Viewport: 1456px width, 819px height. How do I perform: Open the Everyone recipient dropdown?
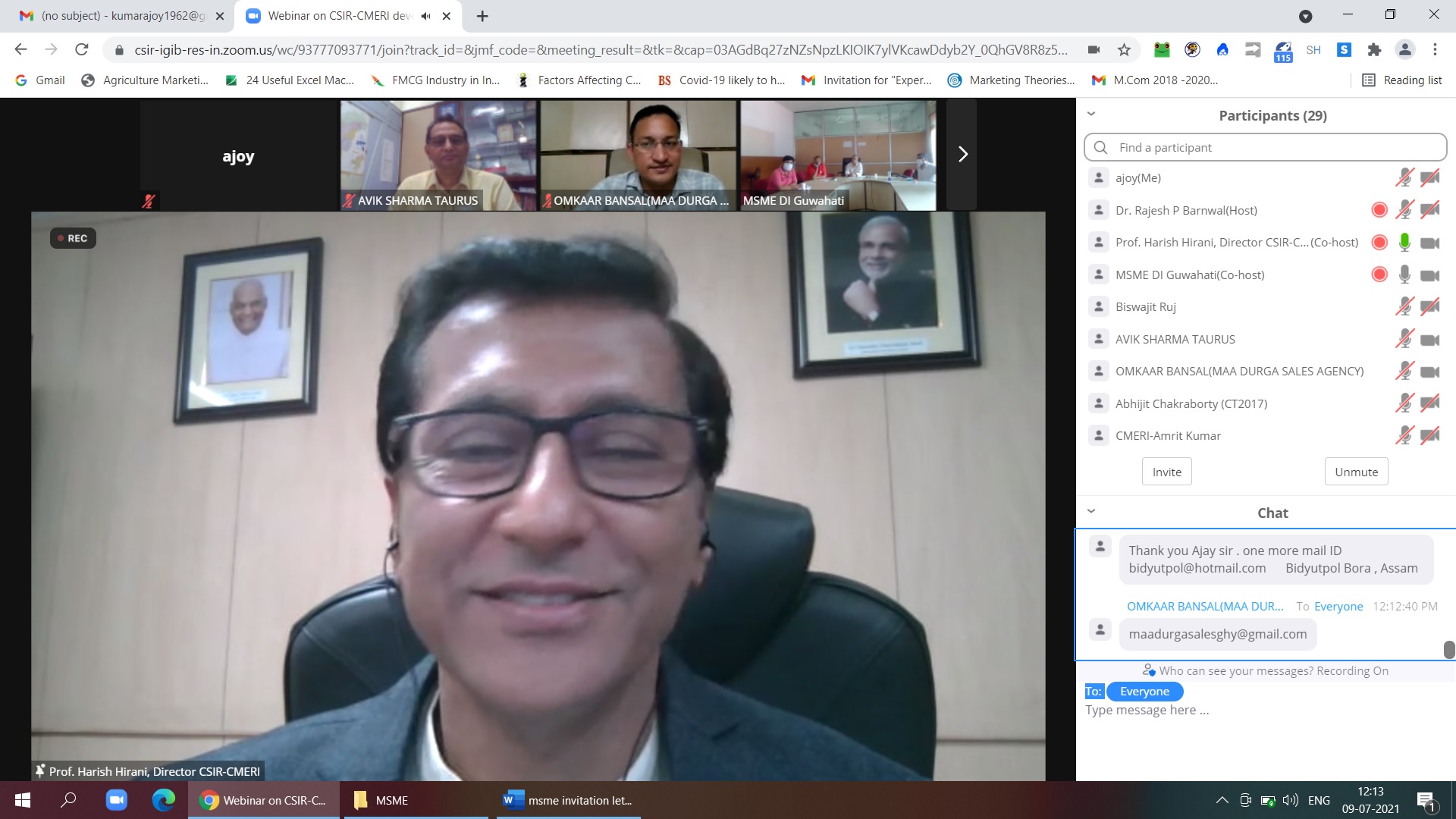click(1144, 692)
